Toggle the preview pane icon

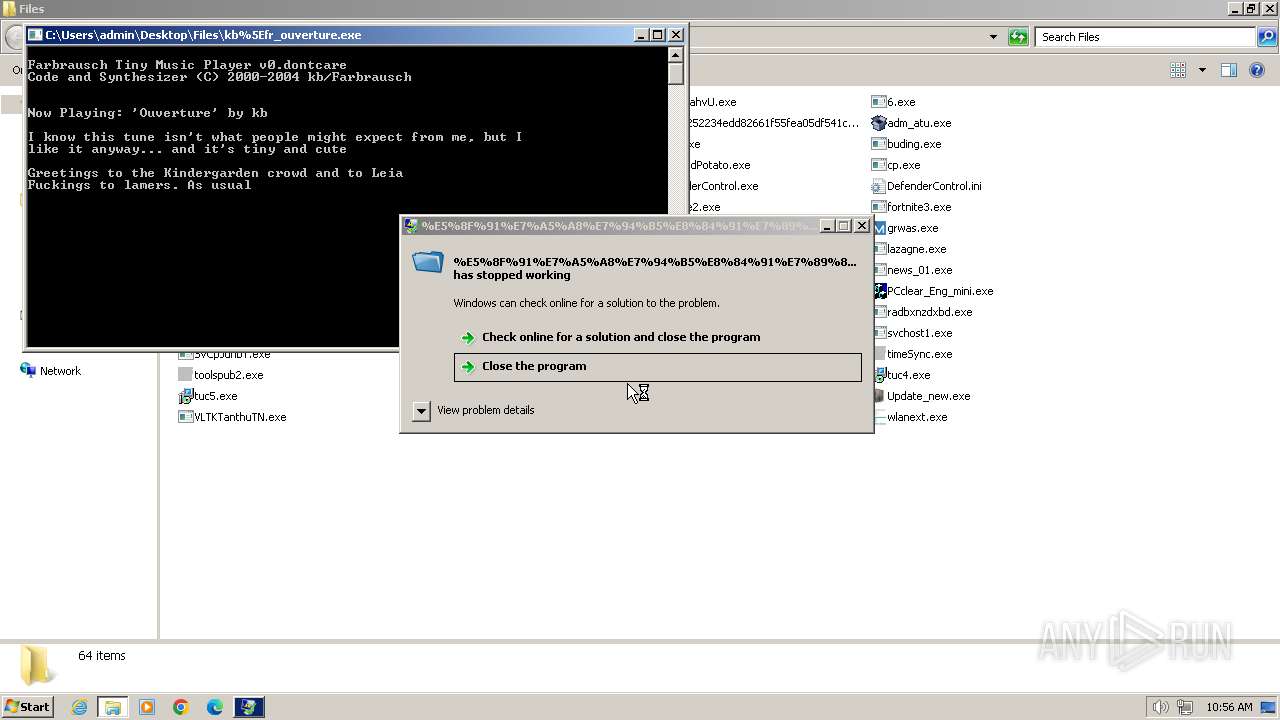coord(1229,70)
